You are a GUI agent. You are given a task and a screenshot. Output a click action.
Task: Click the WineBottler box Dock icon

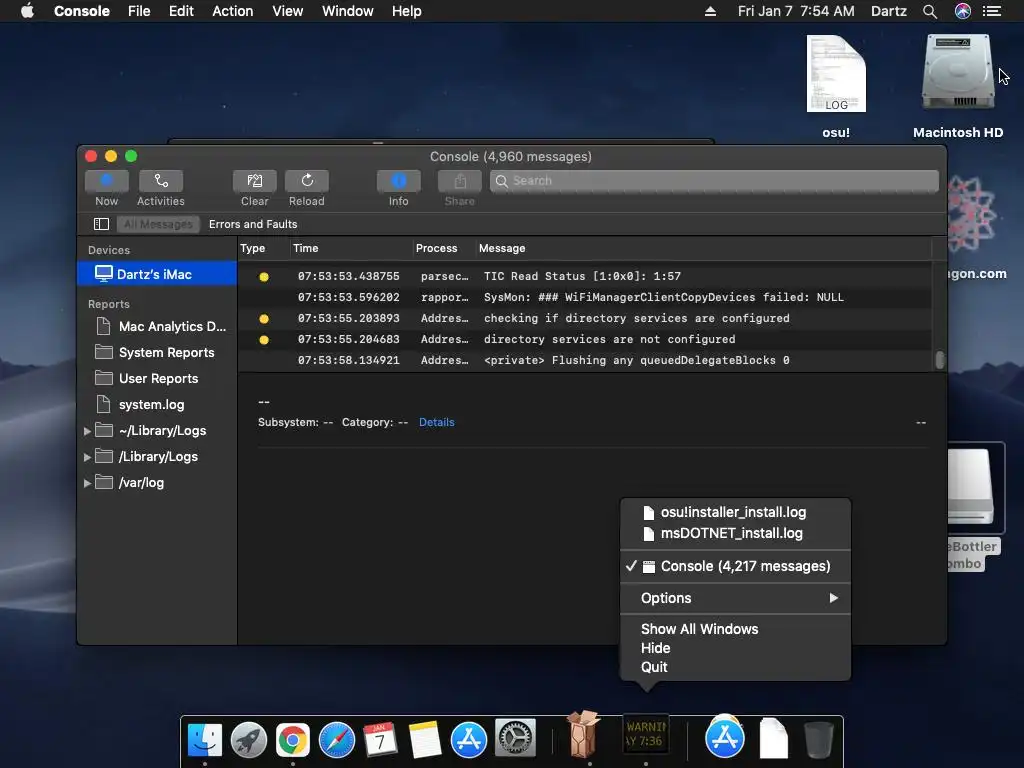click(583, 733)
